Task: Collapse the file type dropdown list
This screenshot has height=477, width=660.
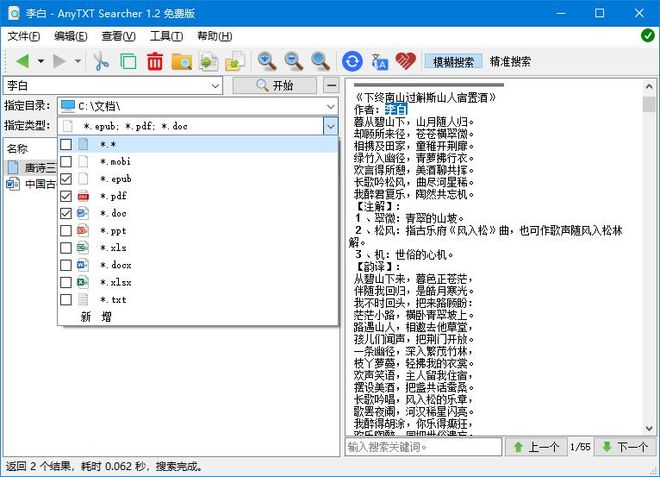Action: point(331,126)
